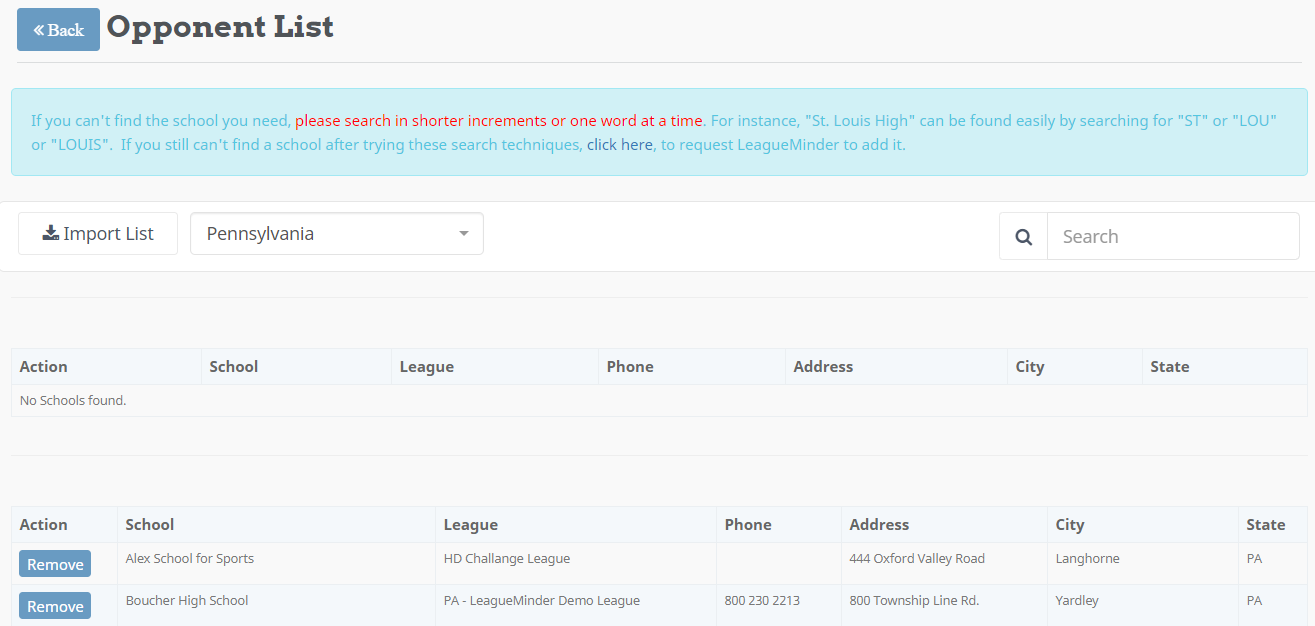Click the Import List download button
This screenshot has width=1315, height=626.
pos(98,234)
